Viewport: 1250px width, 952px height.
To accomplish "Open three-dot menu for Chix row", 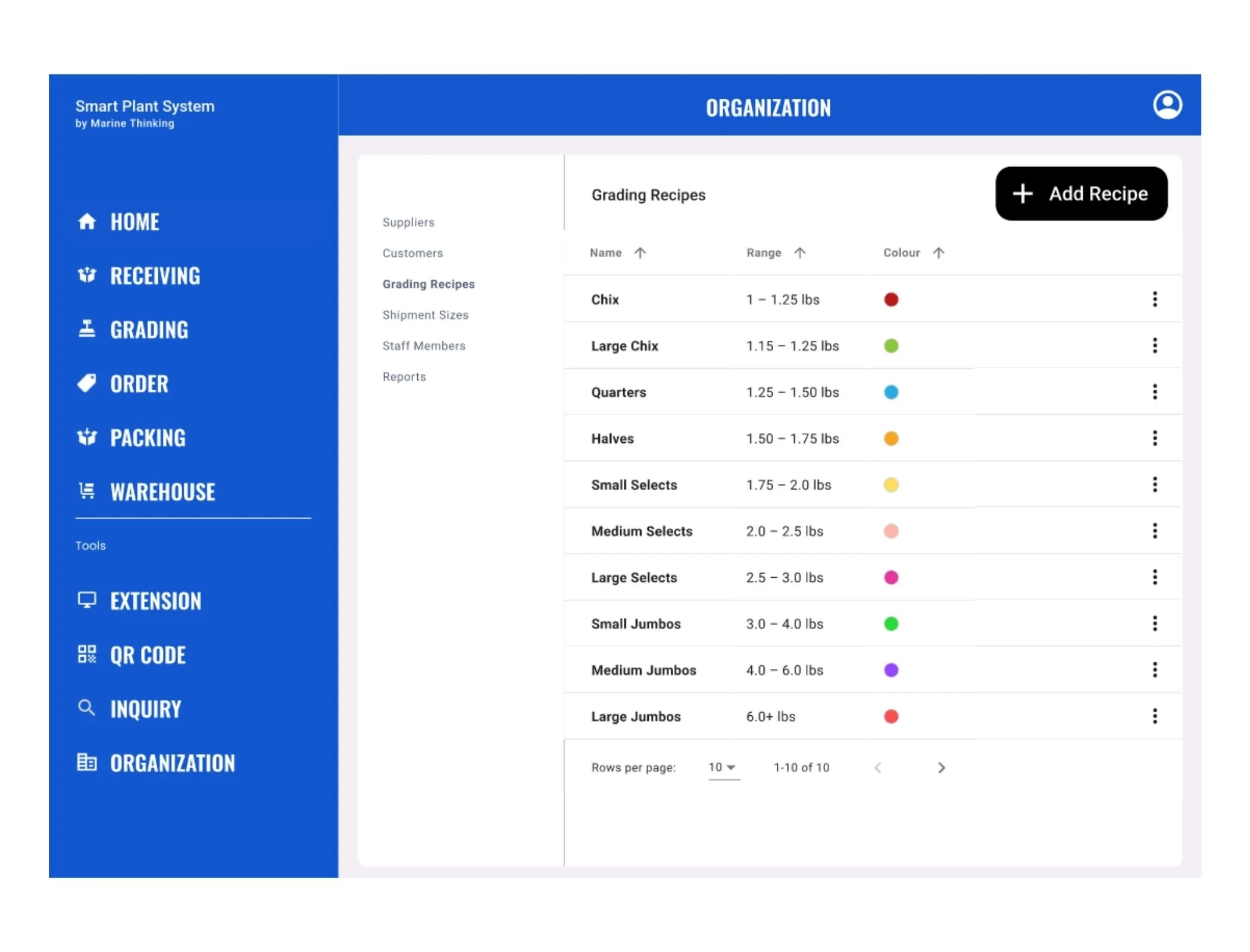I will 1154,299.
